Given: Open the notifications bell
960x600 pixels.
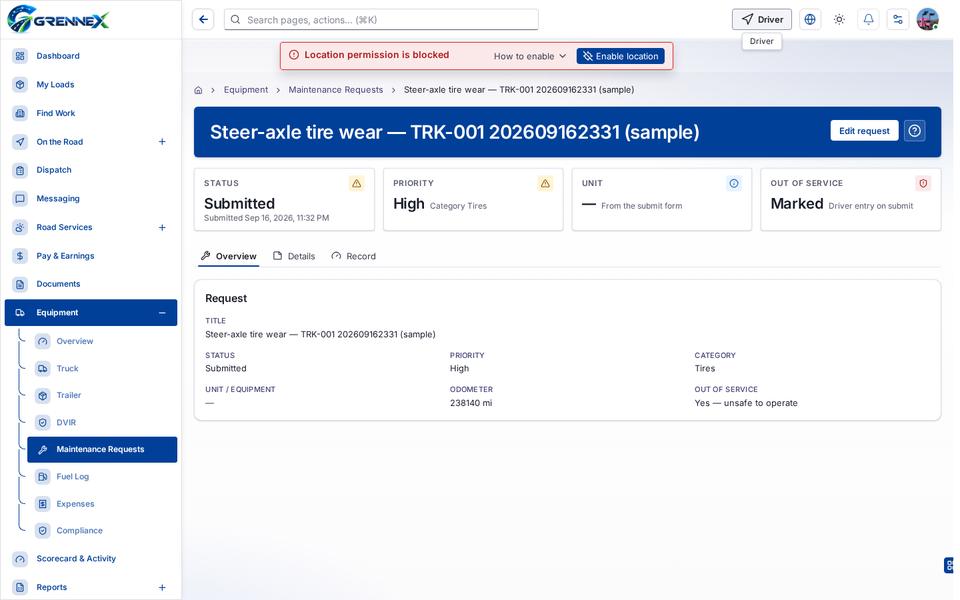Looking at the screenshot, I should point(868,20).
